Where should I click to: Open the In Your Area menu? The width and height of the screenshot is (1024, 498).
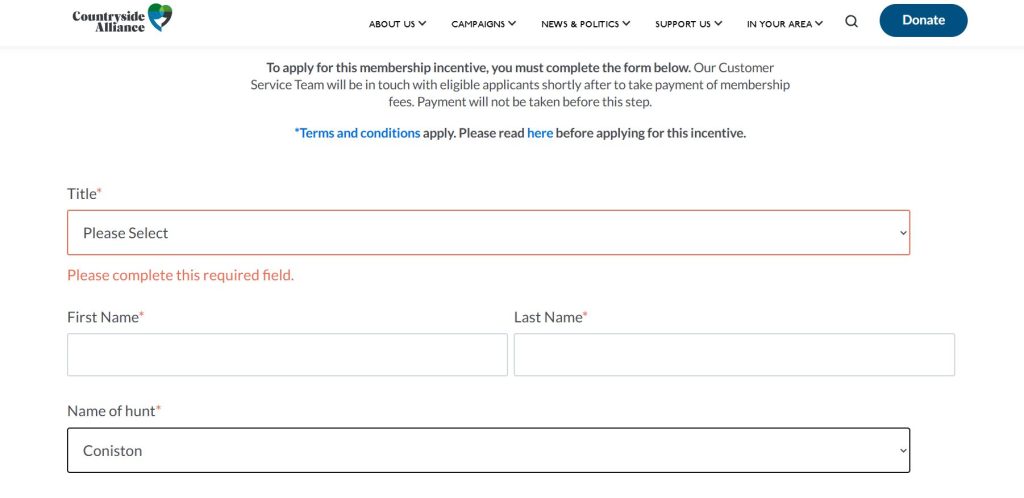(x=779, y=24)
